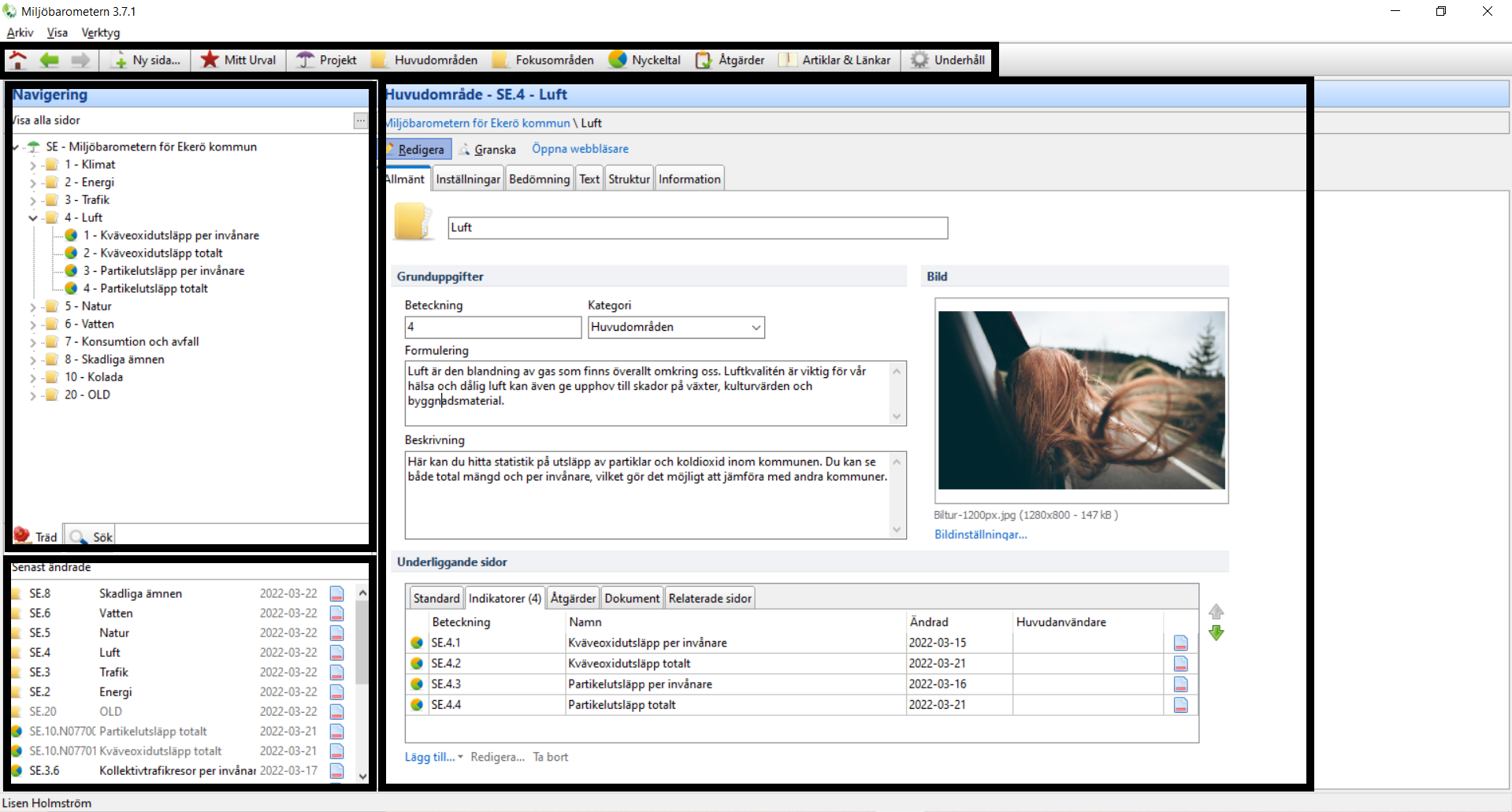Expand the 1 - Klimat folder
The width and height of the screenshot is (1512, 812).
coord(33,165)
